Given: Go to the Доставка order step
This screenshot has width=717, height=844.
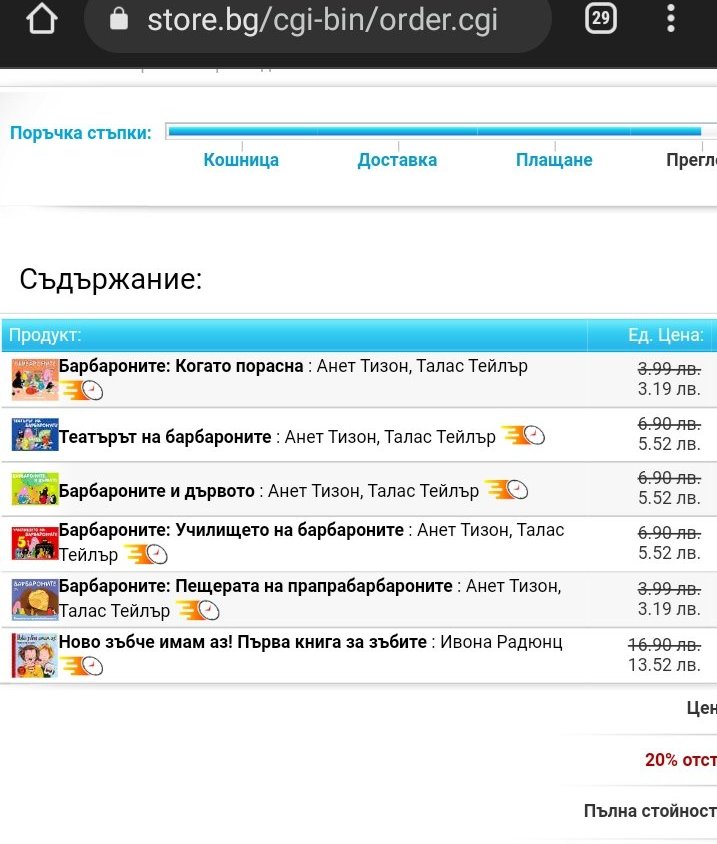Looking at the screenshot, I should coord(397,160).
